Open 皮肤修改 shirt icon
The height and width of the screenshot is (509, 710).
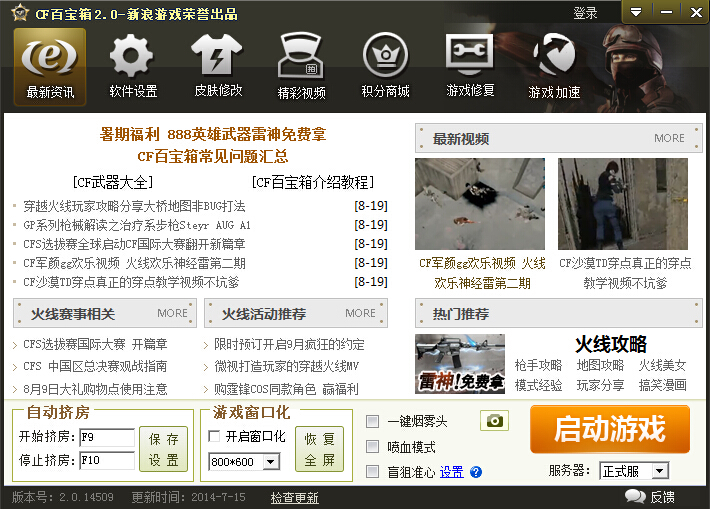[218, 67]
